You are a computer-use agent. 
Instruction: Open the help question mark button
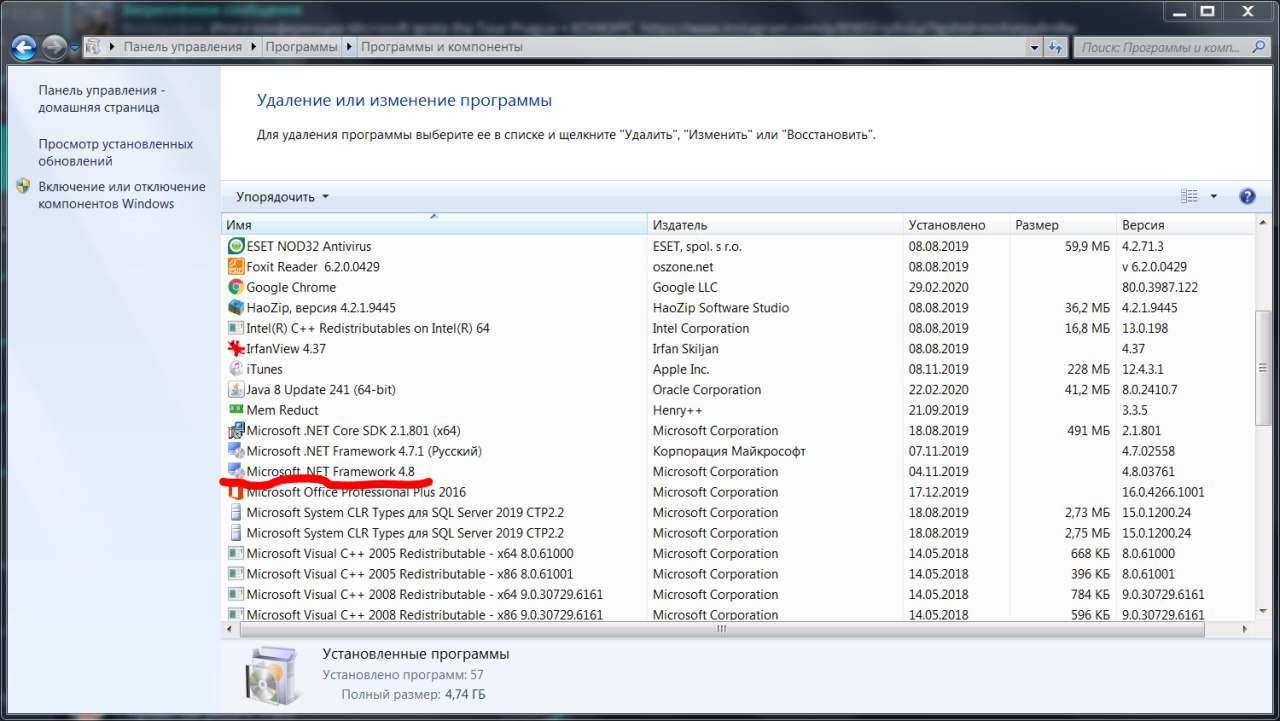[x=1247, y=197]
